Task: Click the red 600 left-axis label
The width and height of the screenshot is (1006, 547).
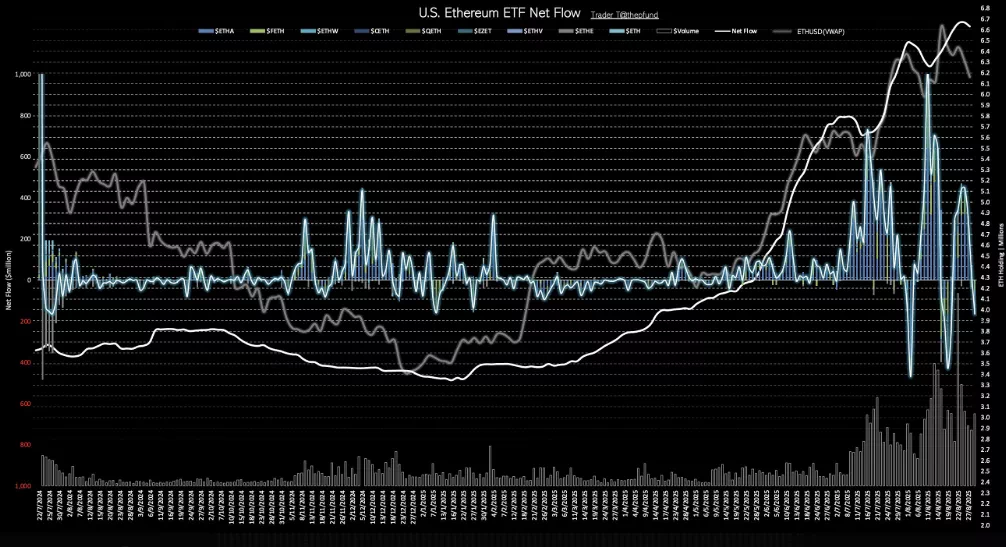Action: click(25, 404)
